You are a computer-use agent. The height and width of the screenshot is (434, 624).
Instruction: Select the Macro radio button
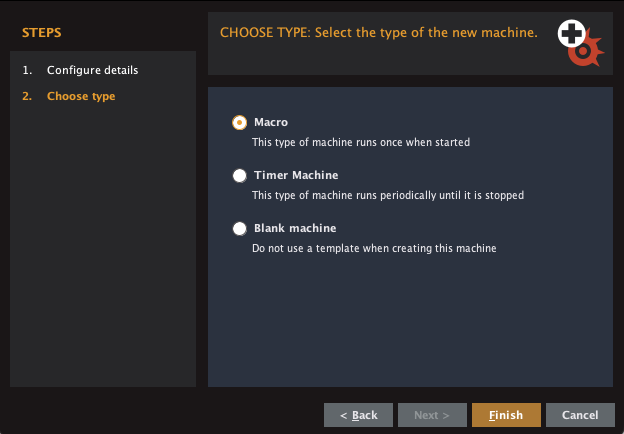click(240, 123)
